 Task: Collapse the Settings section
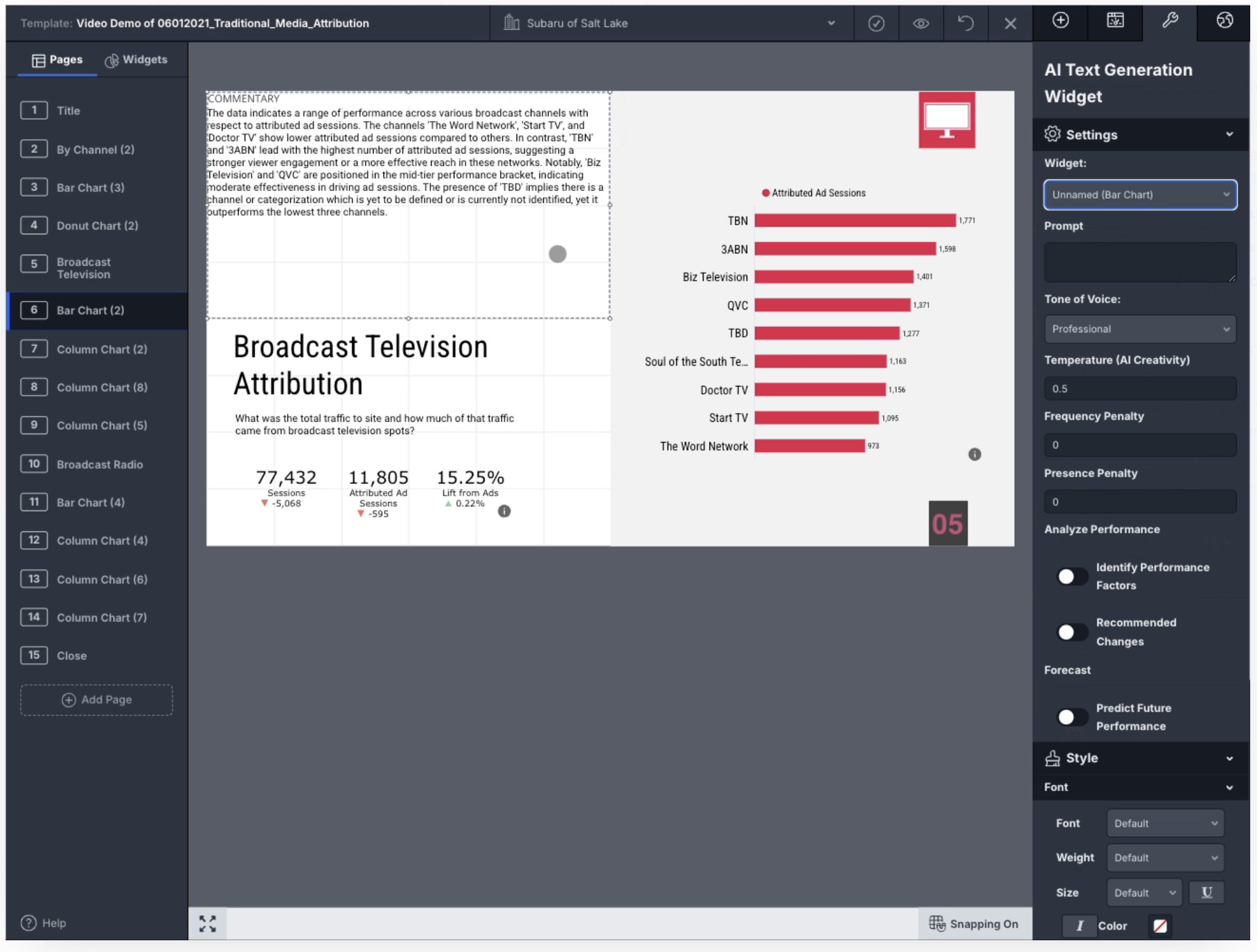(x=1230, y=134)
